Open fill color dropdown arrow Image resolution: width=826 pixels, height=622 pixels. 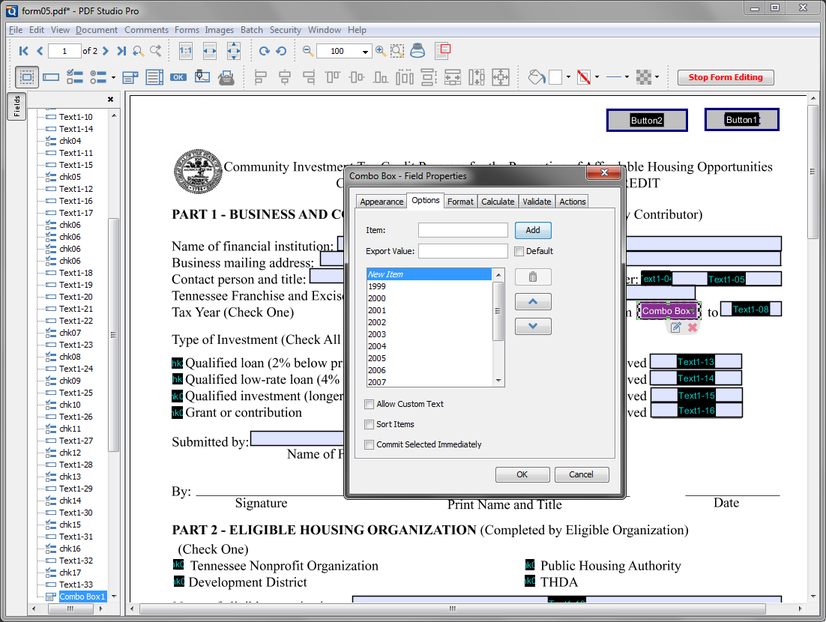[x=568, y=77]
